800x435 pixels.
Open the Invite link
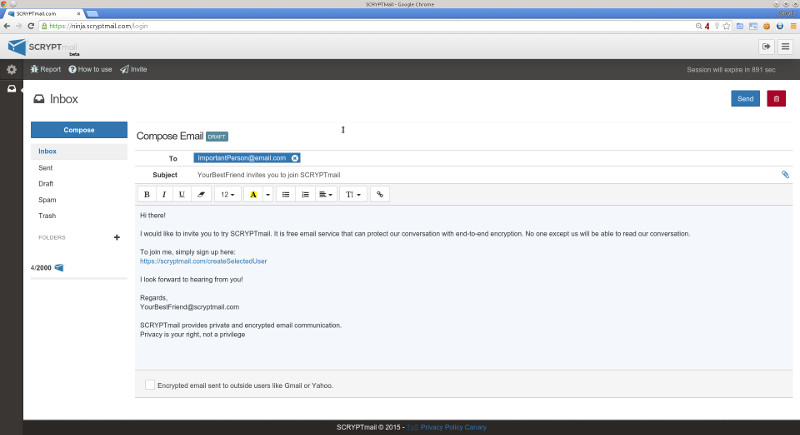click(x=134, y=69)
